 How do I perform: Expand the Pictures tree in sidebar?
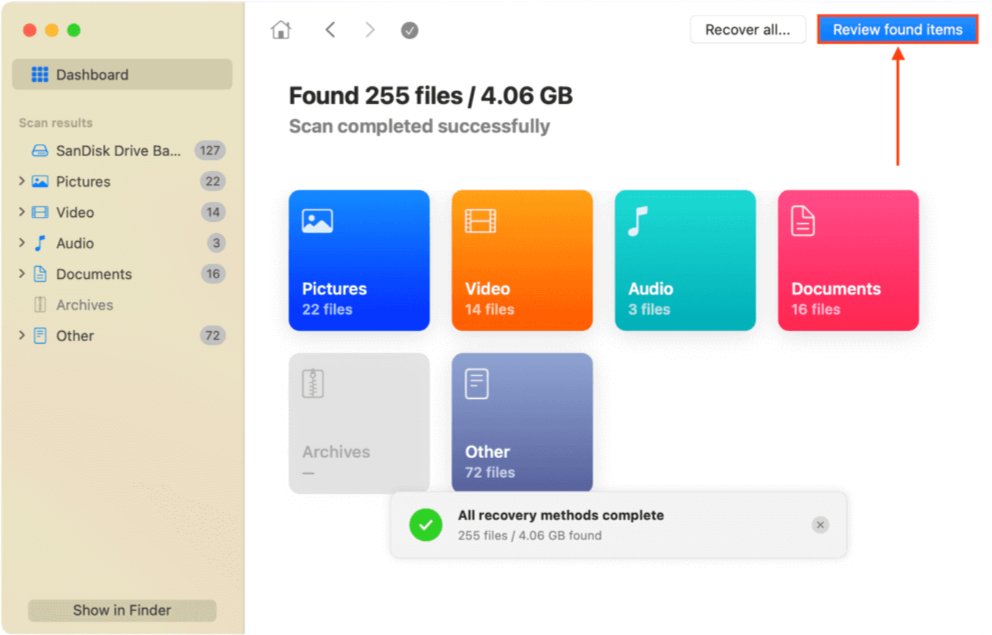[x=22, y=181]
